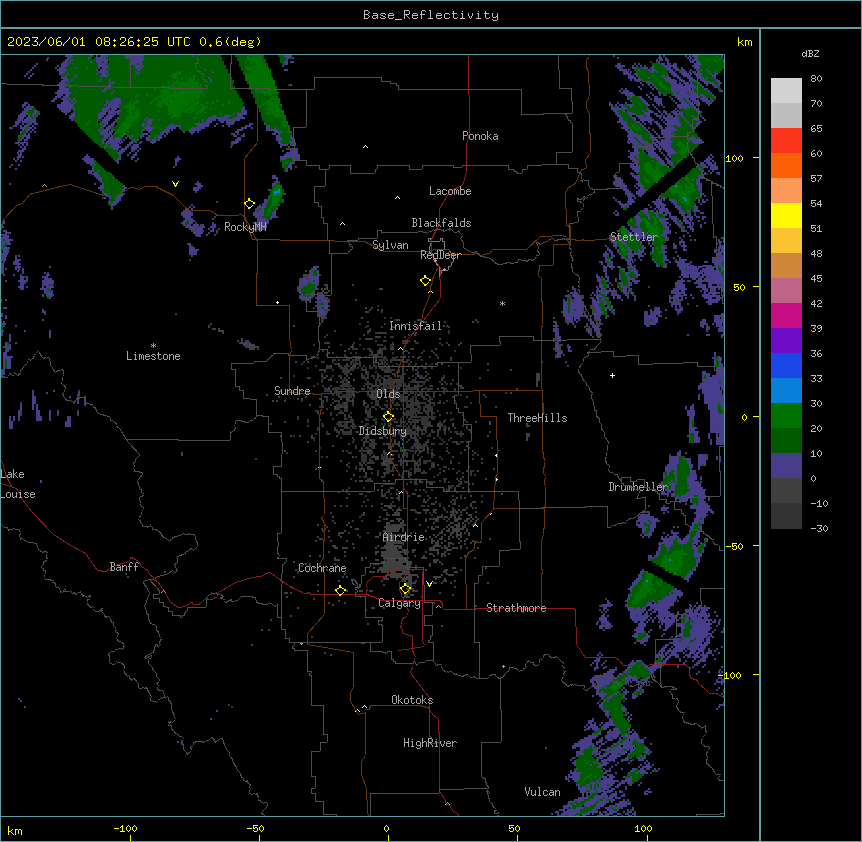The width and height of the screenshot is (862, 842).
Task: Click the 80 value on dBZ scale
Action: pyautogui.click(x=816, y=79)
